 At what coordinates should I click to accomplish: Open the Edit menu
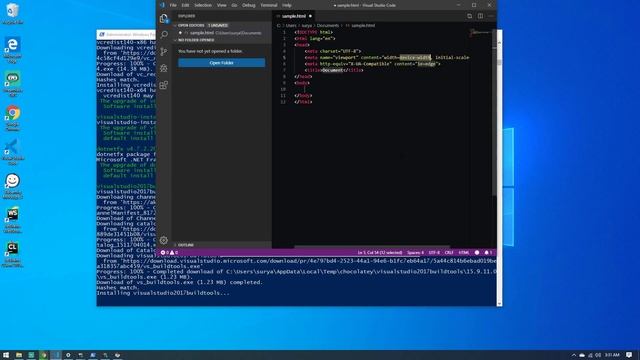185,5
